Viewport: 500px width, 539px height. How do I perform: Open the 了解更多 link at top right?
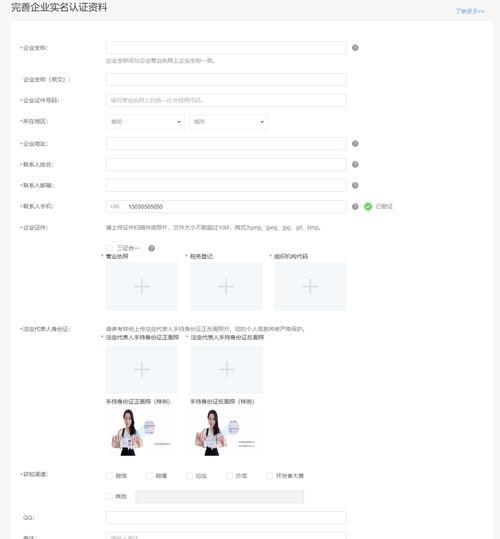coord(470,11)
